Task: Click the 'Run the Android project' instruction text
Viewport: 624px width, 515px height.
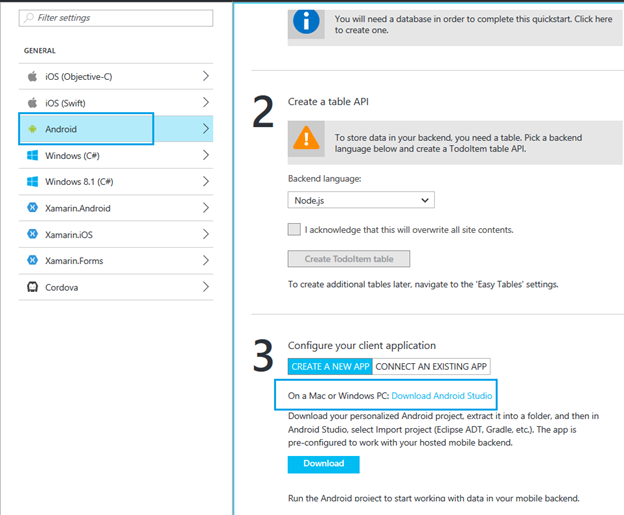Action: point(433,498)
